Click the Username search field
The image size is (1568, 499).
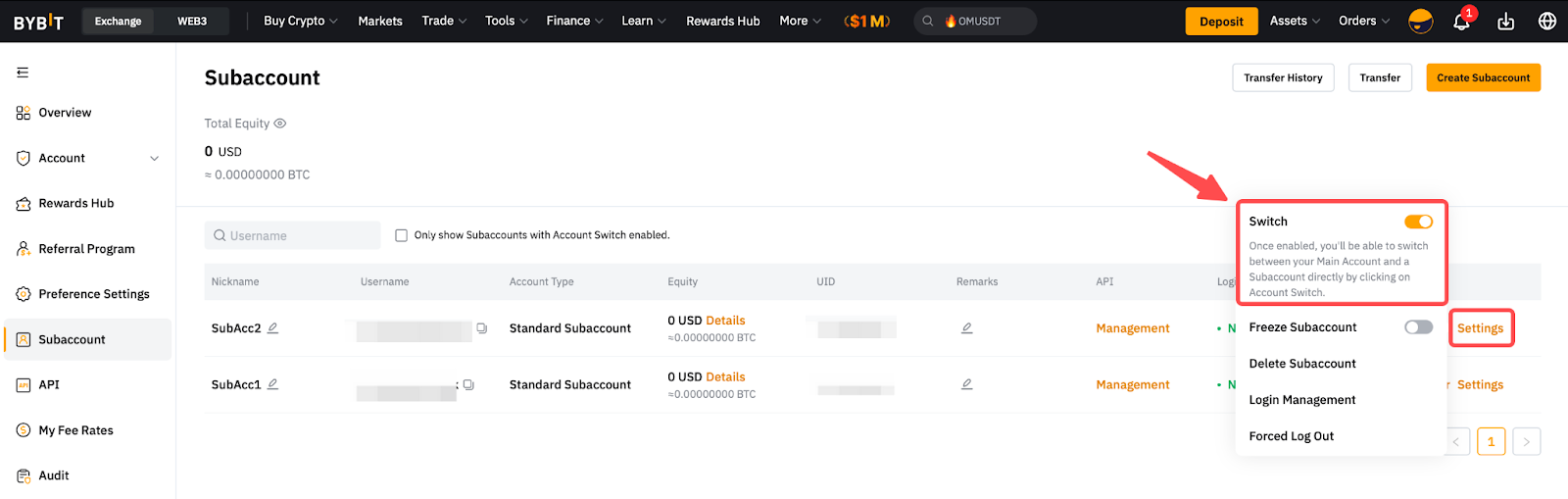click(x=294, y=235)
